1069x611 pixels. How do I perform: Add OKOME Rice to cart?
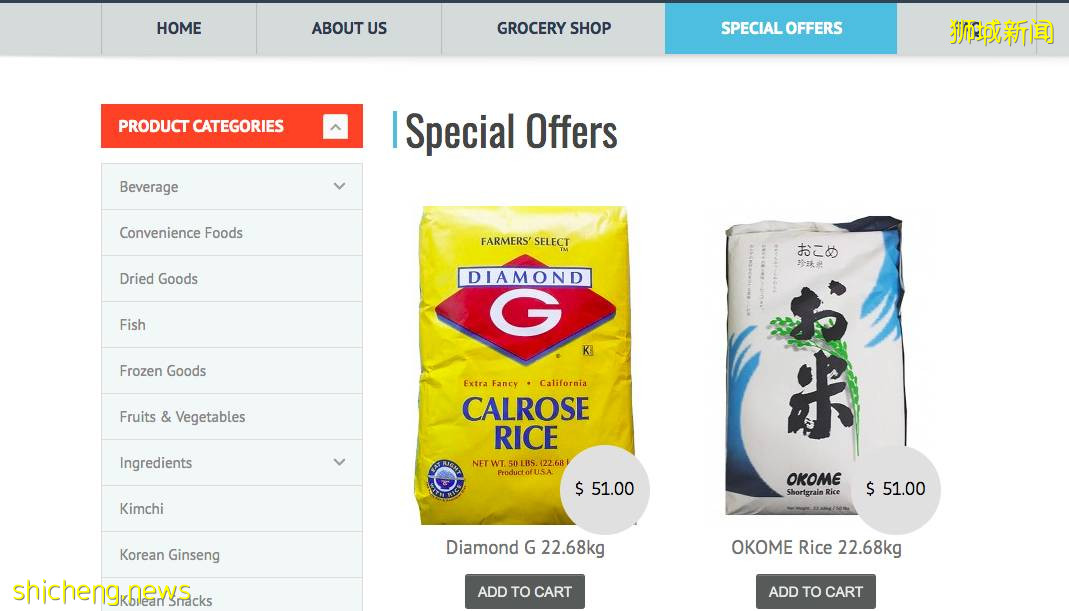[x=815, y=591]
